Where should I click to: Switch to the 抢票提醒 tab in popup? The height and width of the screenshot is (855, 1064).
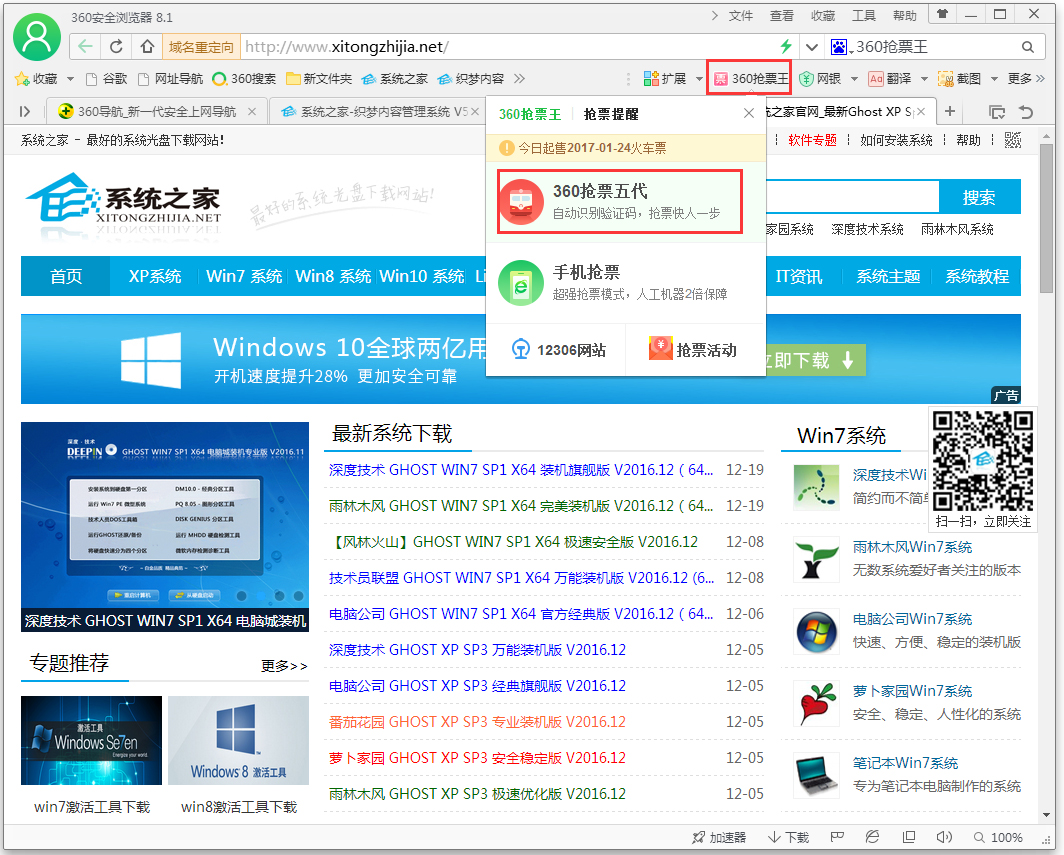tap(611, 114)
